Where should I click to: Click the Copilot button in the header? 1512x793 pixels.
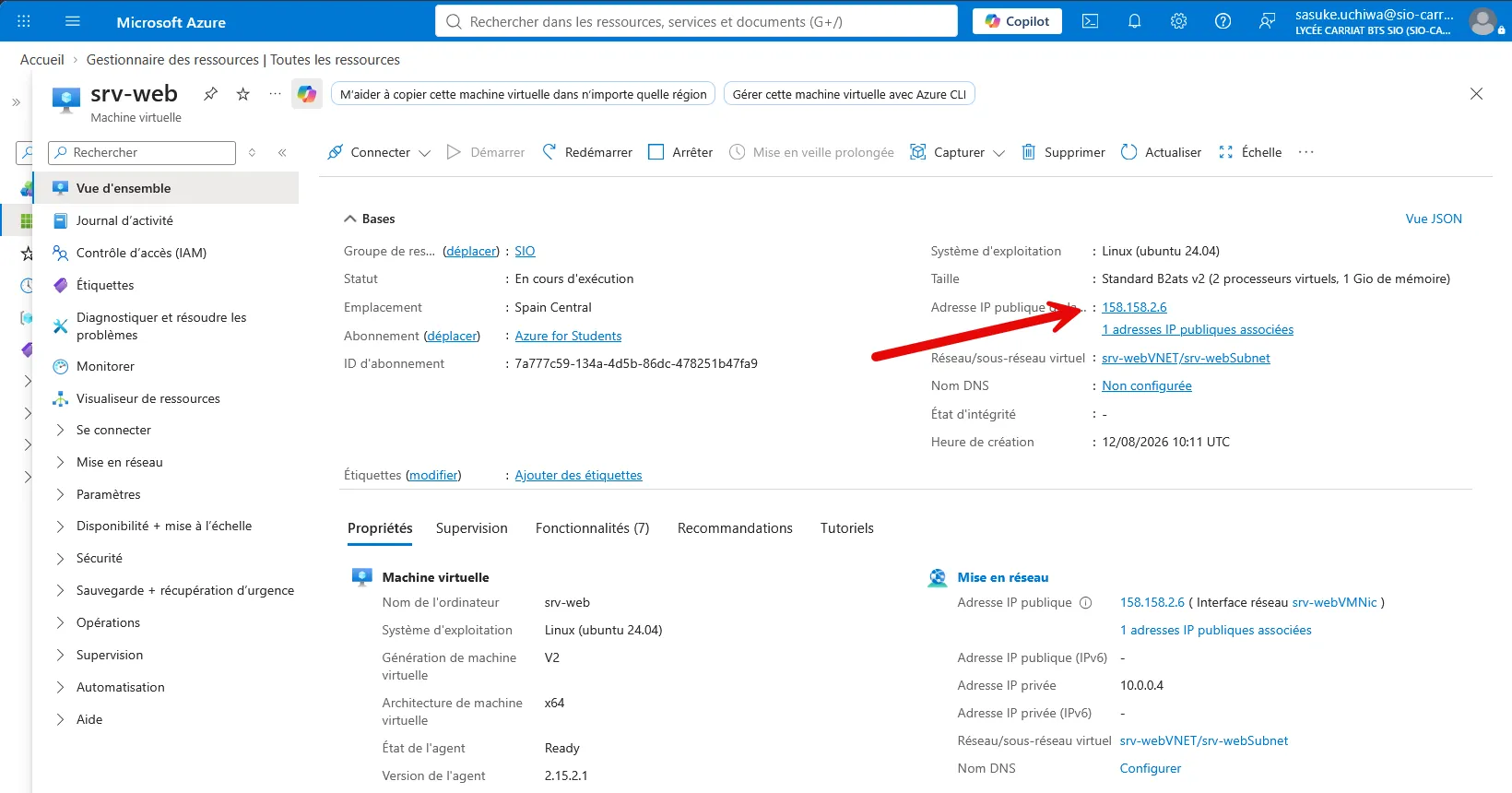1017,21
